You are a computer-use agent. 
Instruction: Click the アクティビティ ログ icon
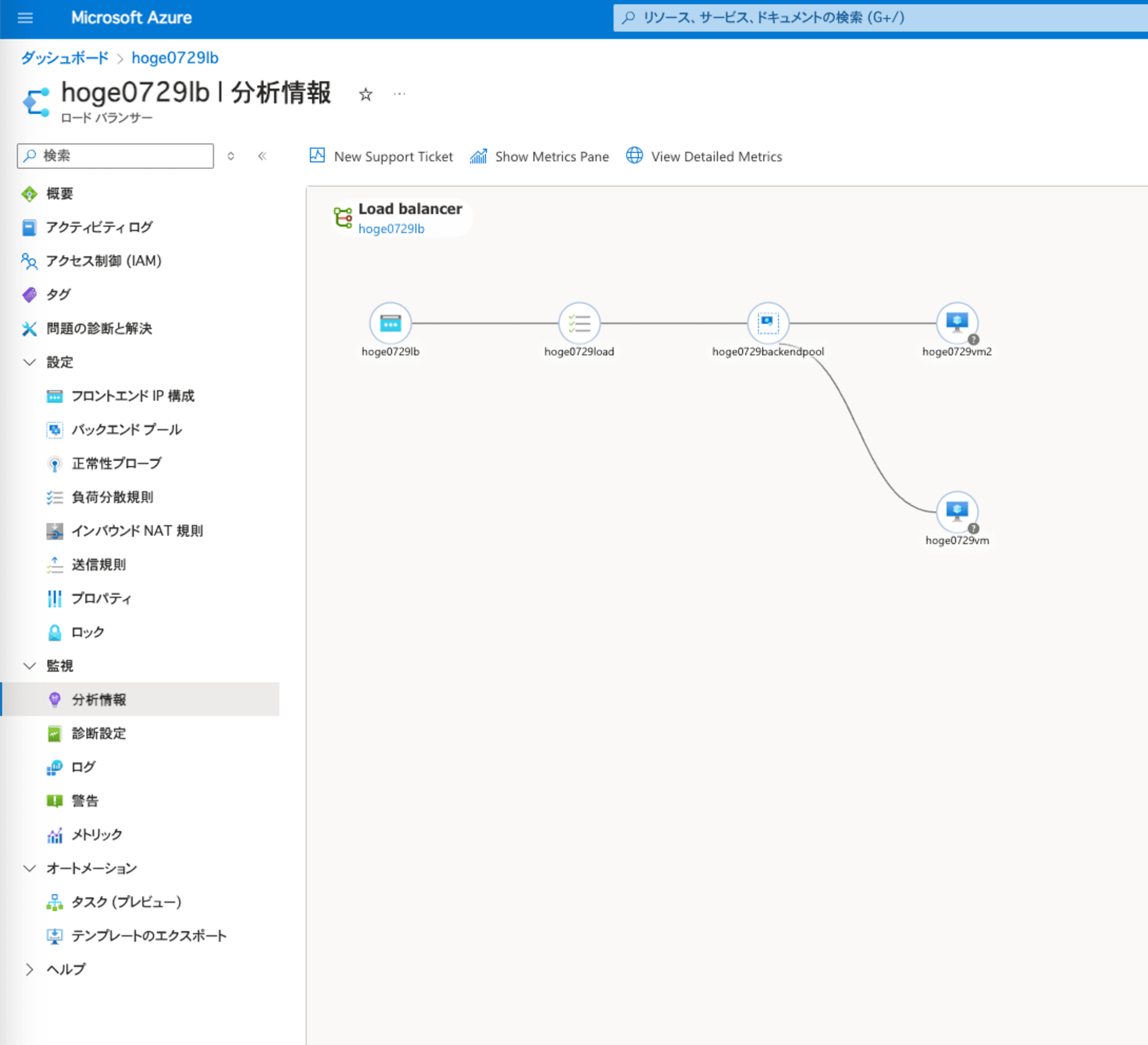(x=29, y=227)
